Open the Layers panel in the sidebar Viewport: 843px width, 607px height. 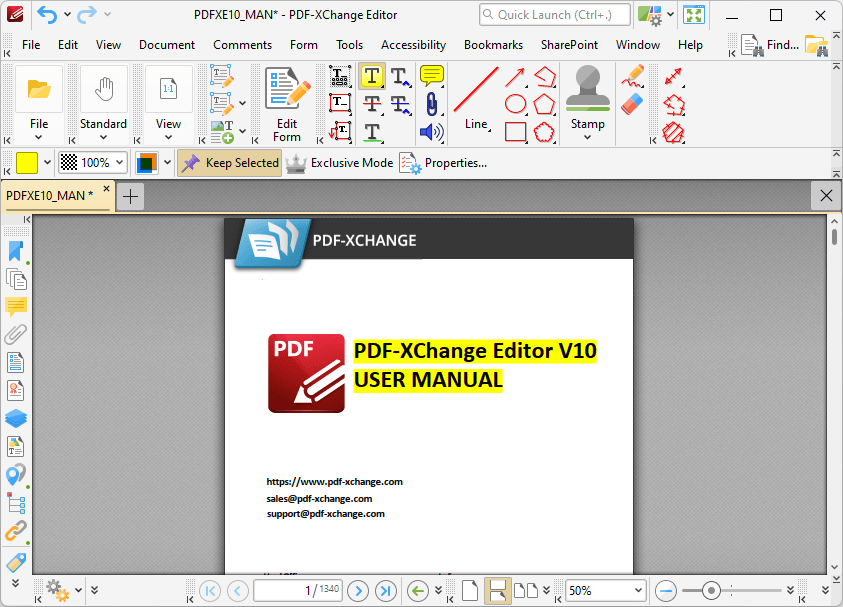point(16,418)
